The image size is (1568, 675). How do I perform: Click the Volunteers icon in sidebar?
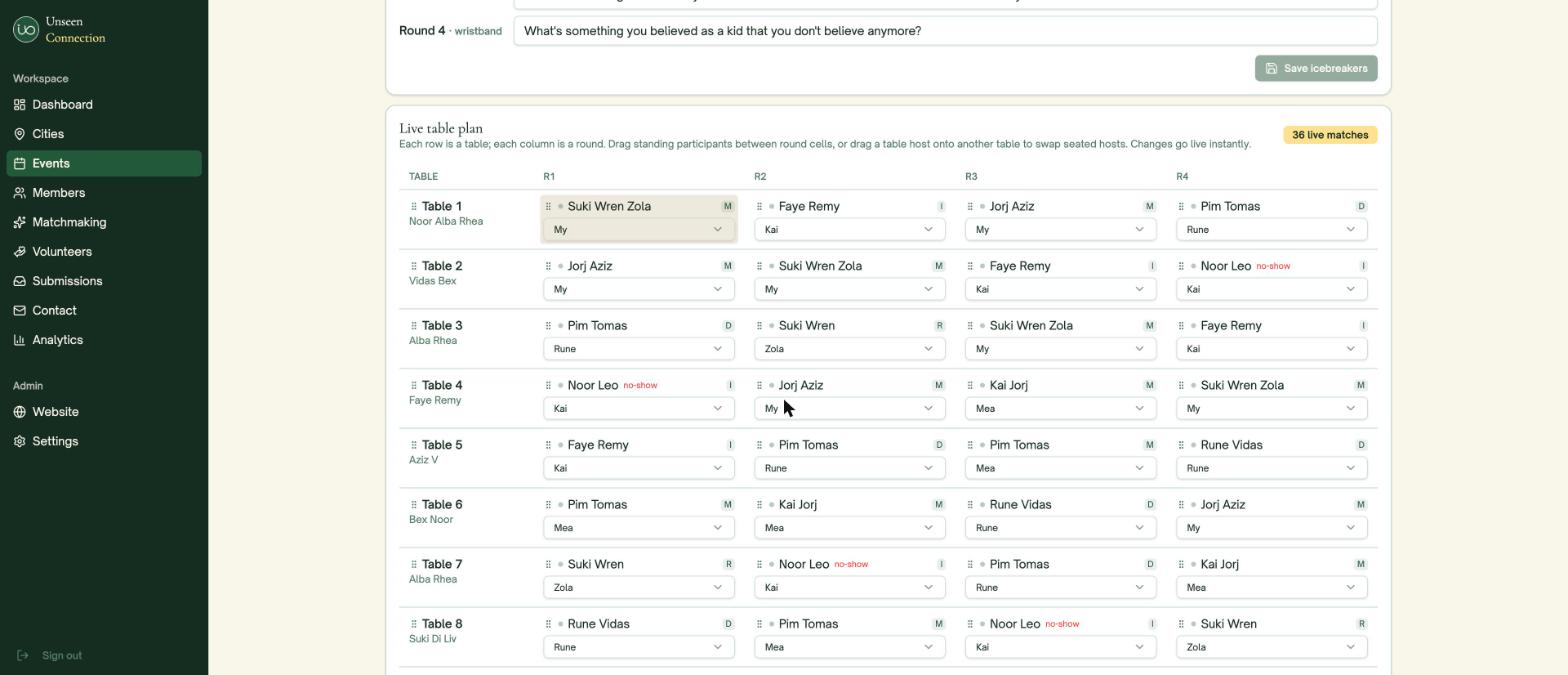(x=19, y=252)
